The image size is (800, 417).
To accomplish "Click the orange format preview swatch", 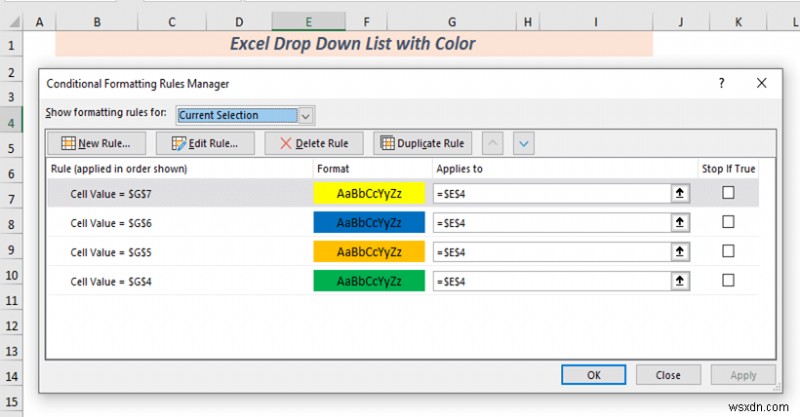I will (369, 252).
